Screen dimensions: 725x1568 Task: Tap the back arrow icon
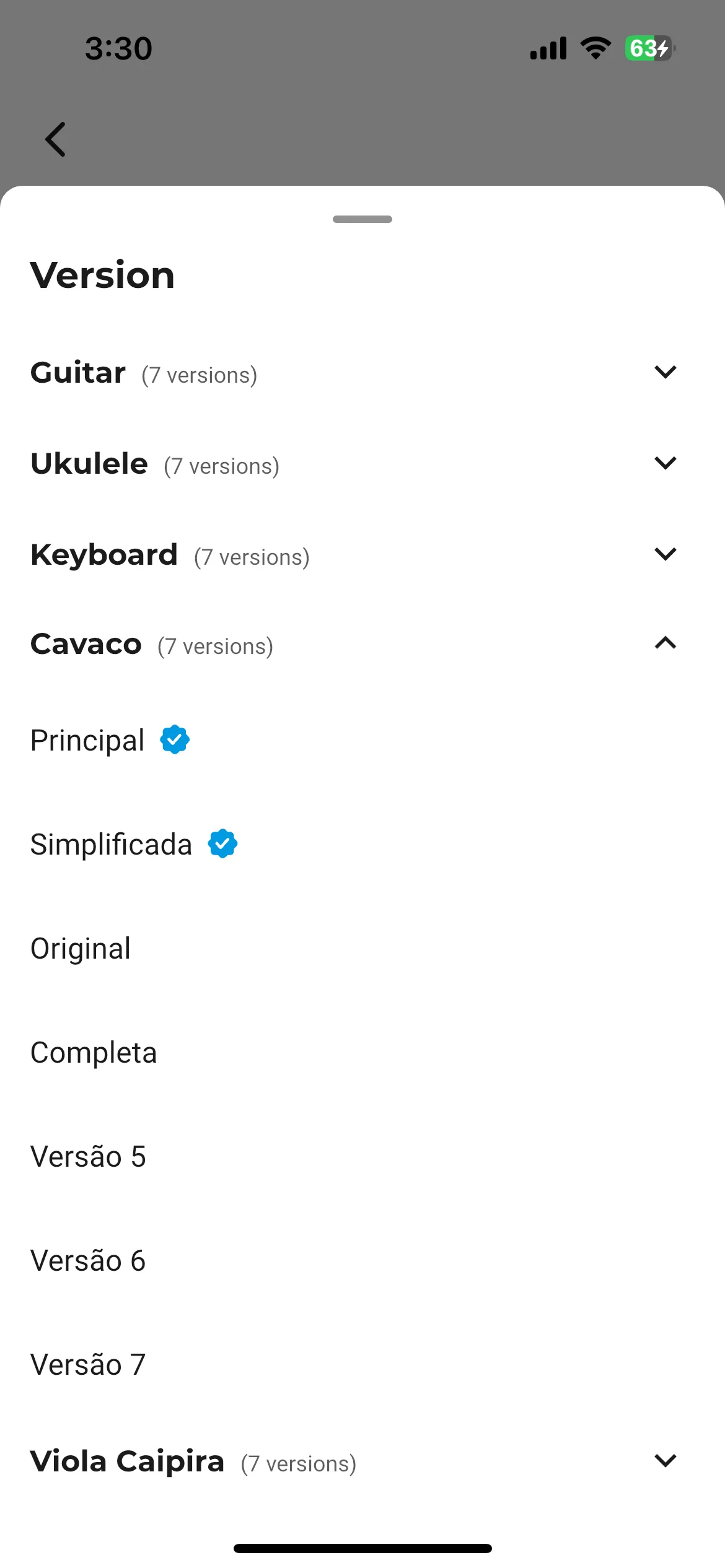coord(55,139)
